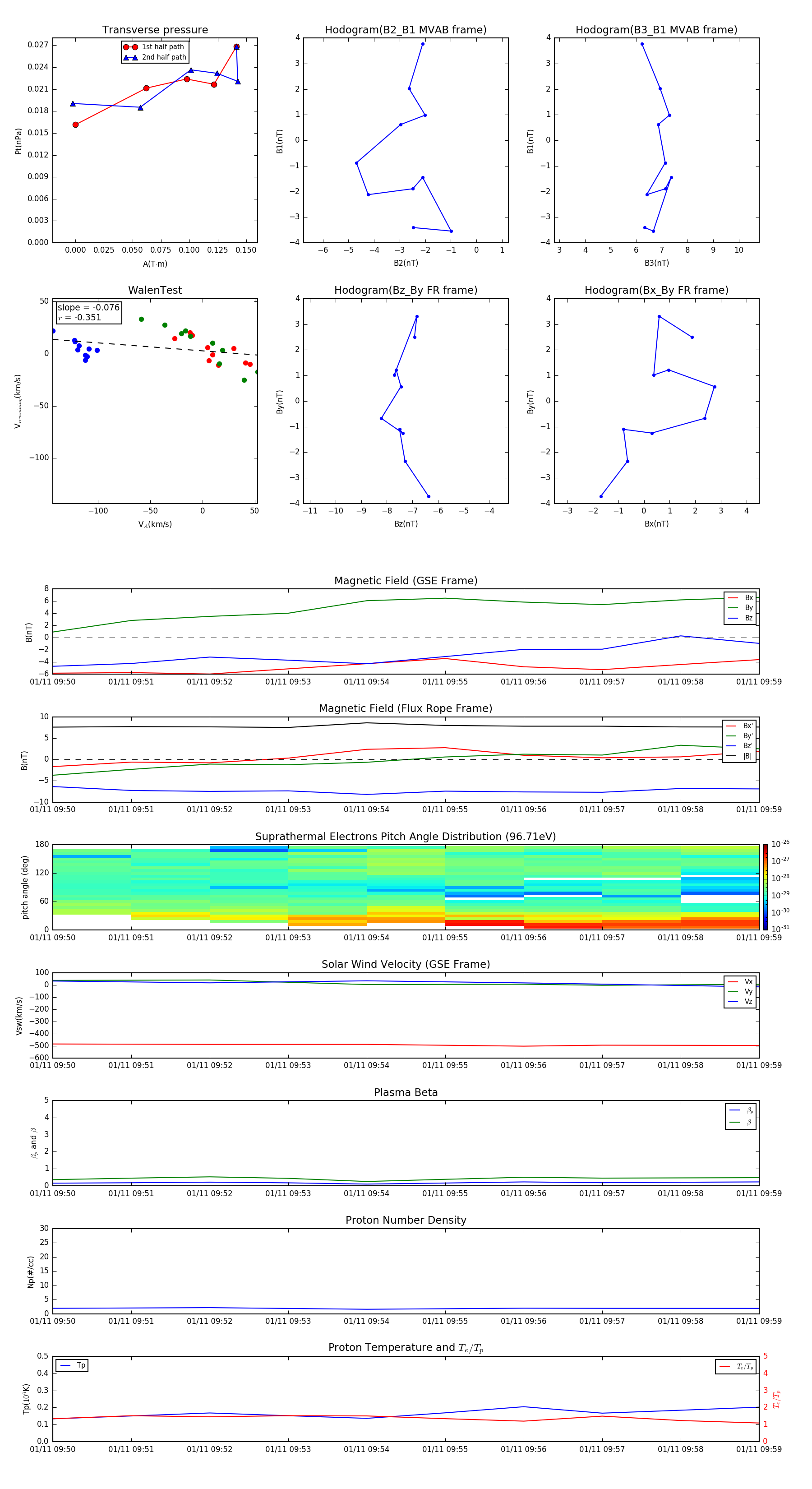Click the 'Plasma Beta' title
812x1489 pixels.
(x=406, y=1093)
